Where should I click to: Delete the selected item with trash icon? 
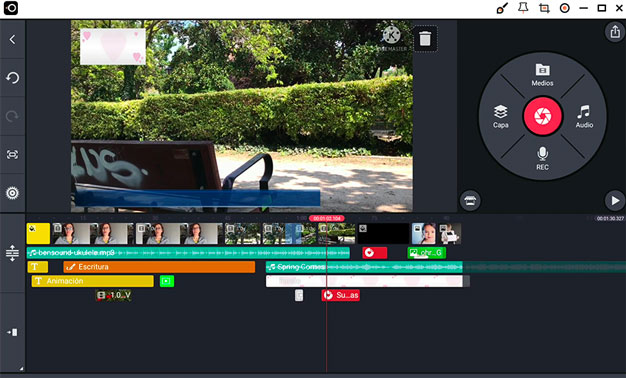(425, 39)
